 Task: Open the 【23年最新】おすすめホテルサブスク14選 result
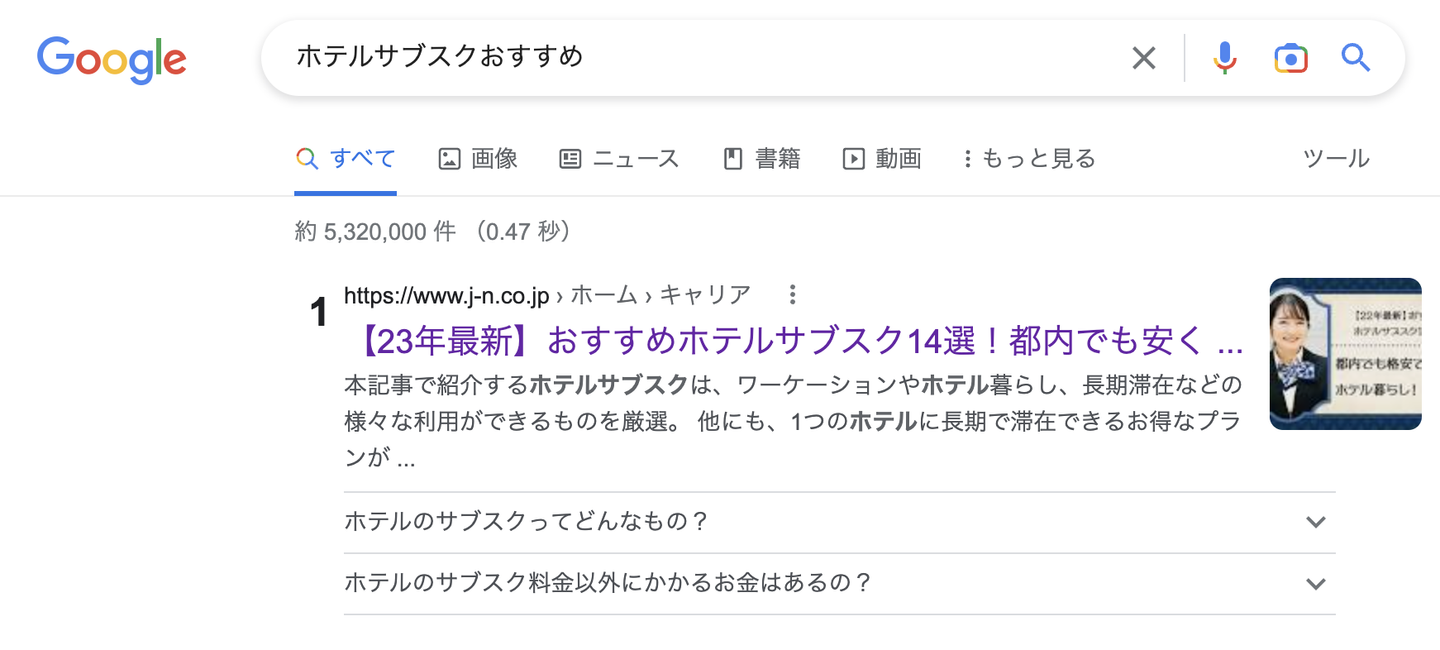click(x=798, y=342)
